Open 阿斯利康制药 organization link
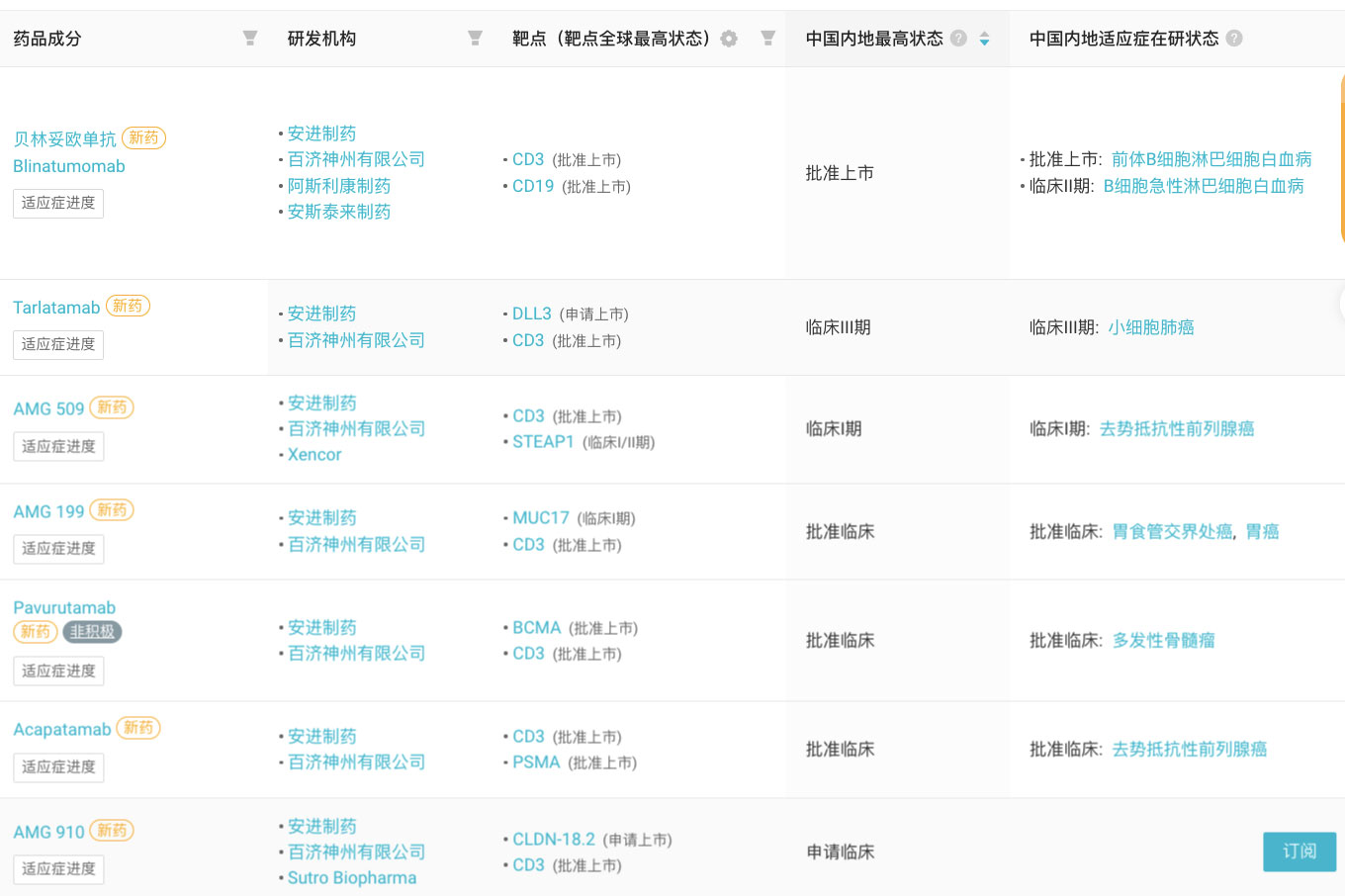 tap(339, 186)
